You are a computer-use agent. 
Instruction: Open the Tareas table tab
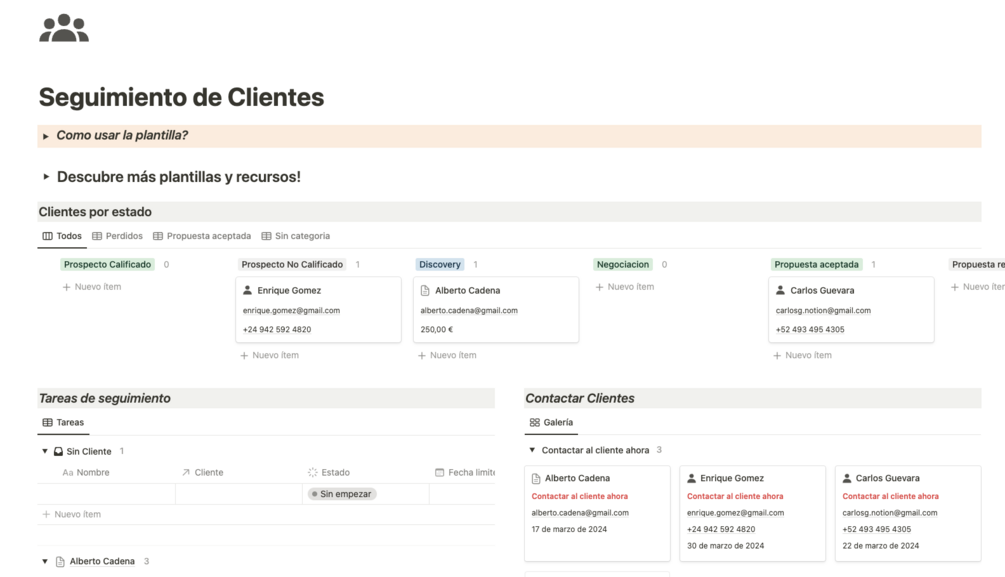(63, 422)
